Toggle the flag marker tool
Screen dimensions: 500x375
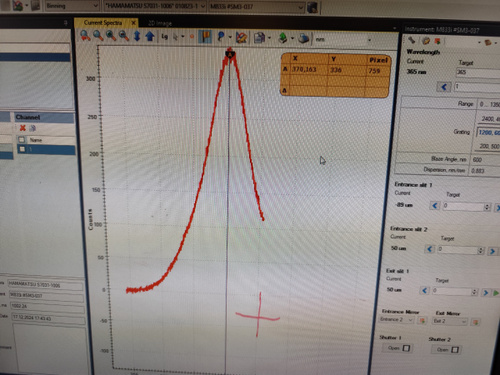coord(205,37)
